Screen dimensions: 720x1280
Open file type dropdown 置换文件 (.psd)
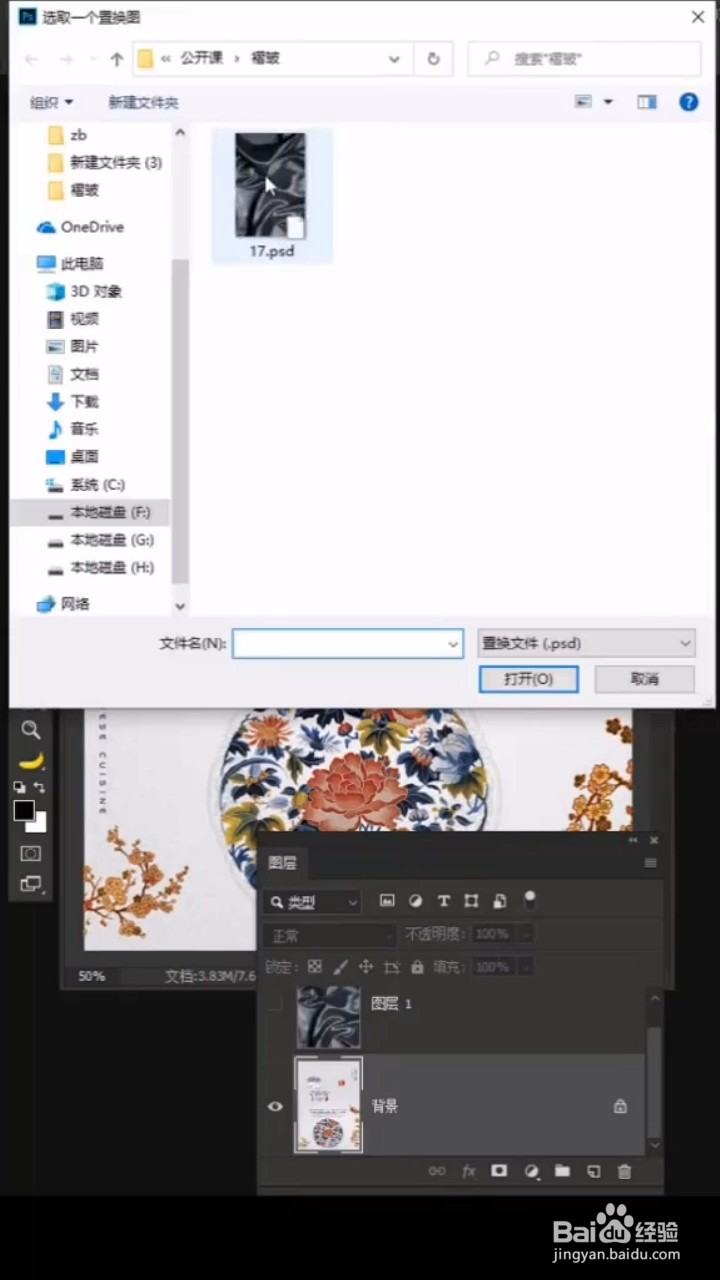click(586, 643)
